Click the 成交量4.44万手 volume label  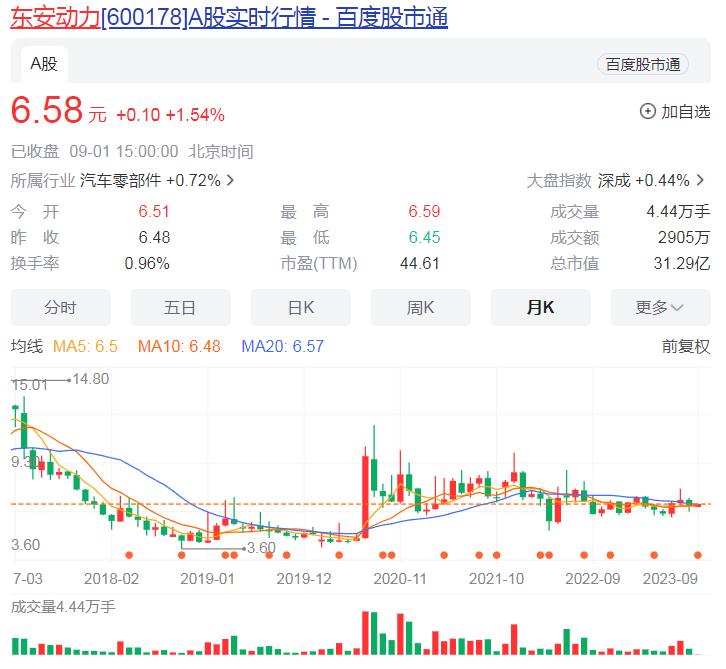point(63,606)
